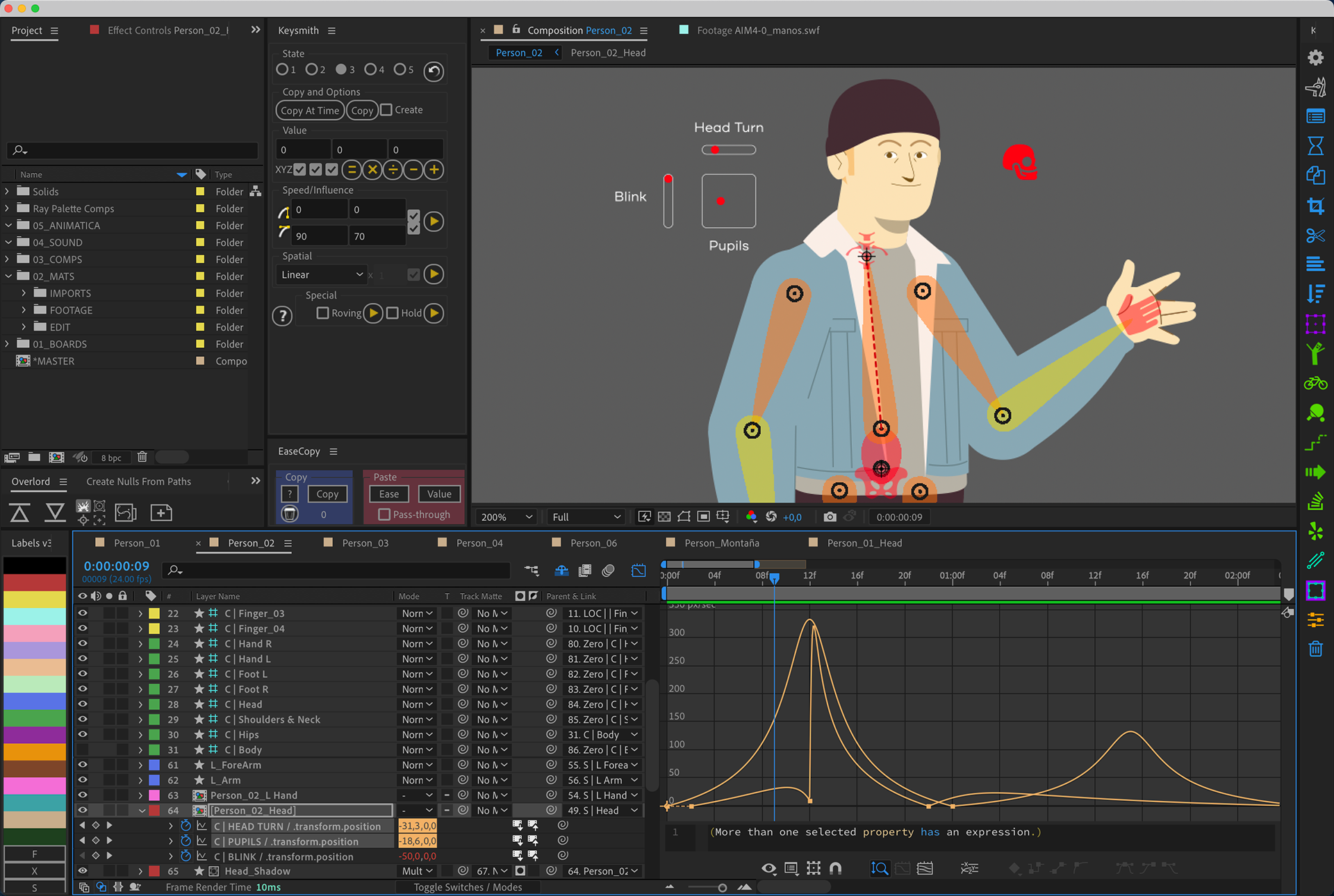Screen dimensions: 1334x896
Task: Click the Keysmith multiply value icon
Action: (x=372, y=170)
